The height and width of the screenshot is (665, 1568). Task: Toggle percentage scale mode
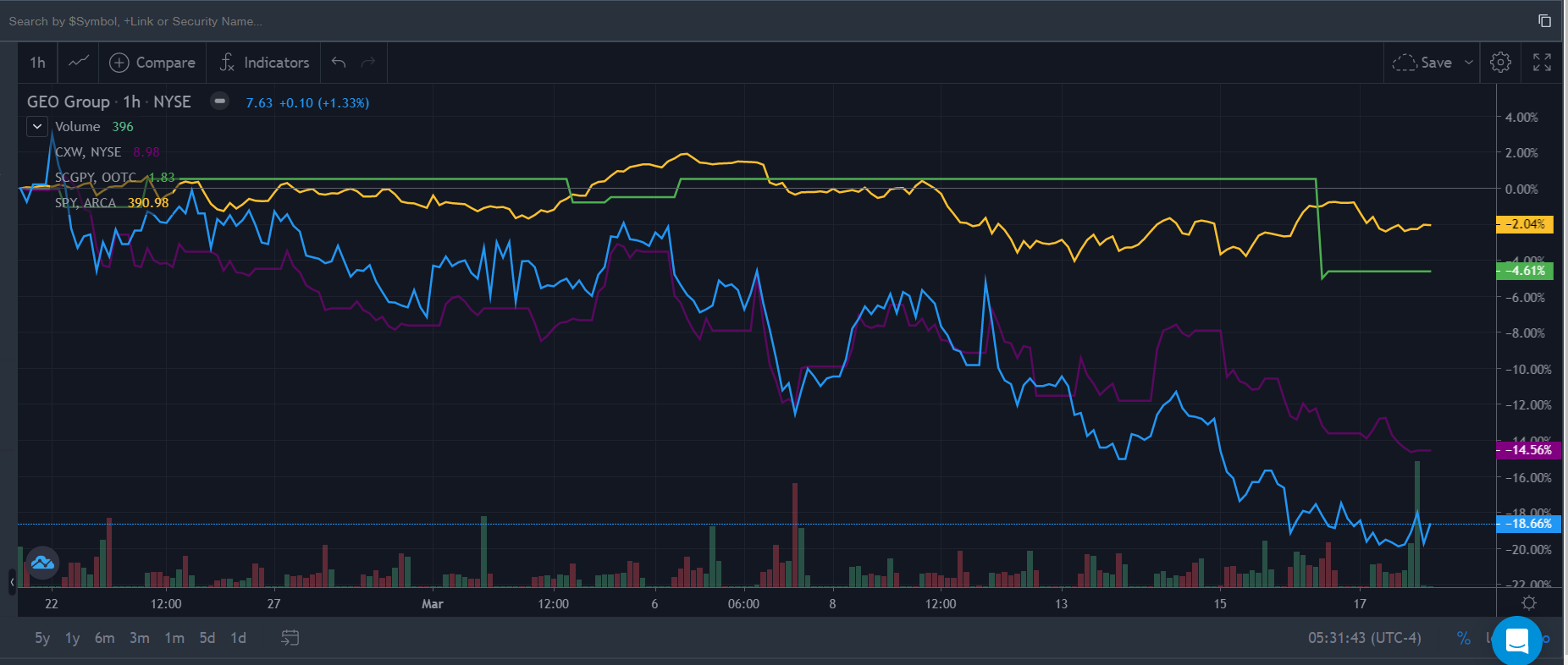[1464, 638]
